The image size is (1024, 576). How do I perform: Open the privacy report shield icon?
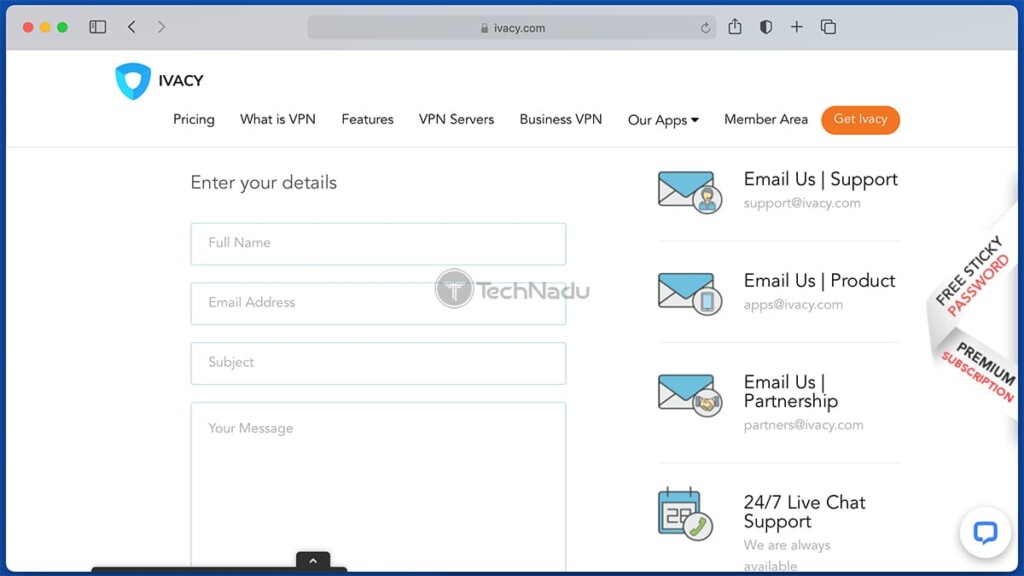pyautogui.click(x=765, y=27)
